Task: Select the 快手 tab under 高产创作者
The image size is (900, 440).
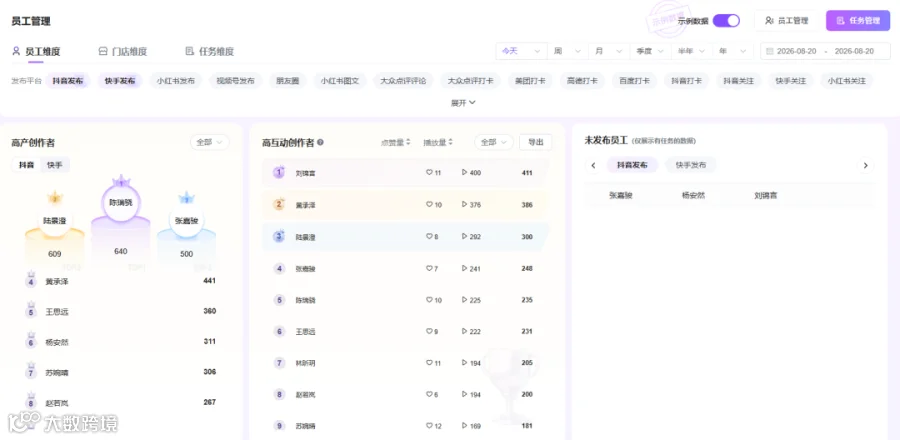Action: (55, 165)
